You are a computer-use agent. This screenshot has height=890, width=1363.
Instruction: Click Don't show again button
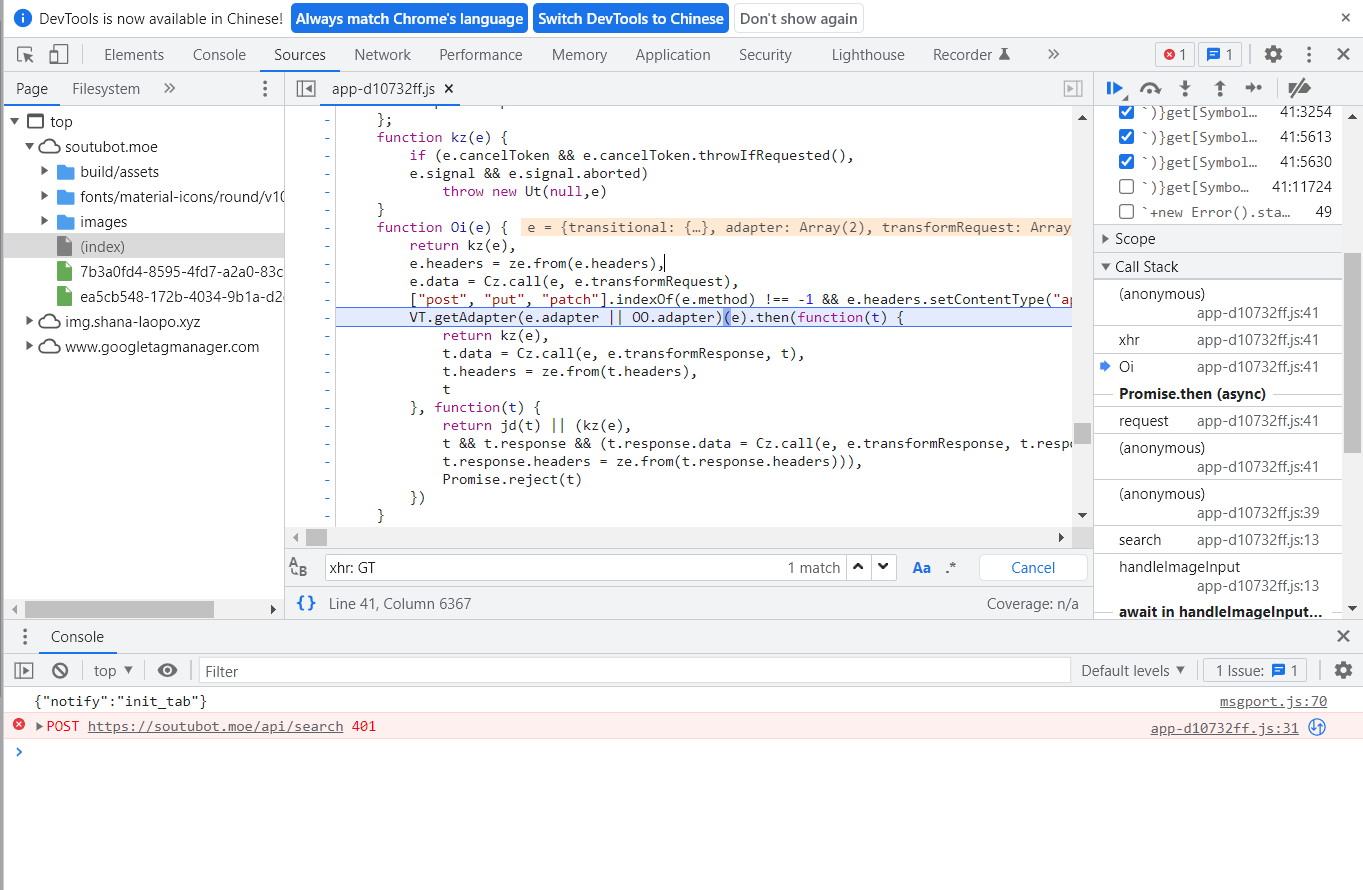point(799,18)
